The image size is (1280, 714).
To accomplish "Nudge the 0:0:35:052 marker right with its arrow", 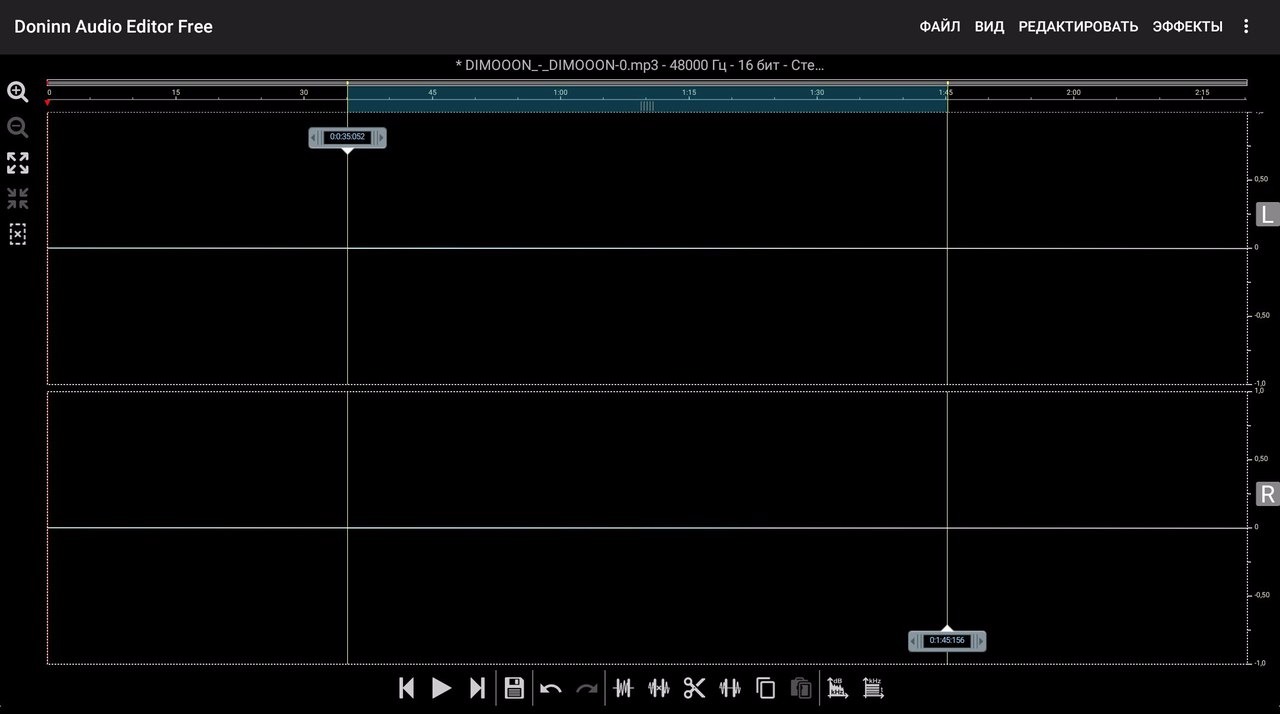I will [379, 137].
